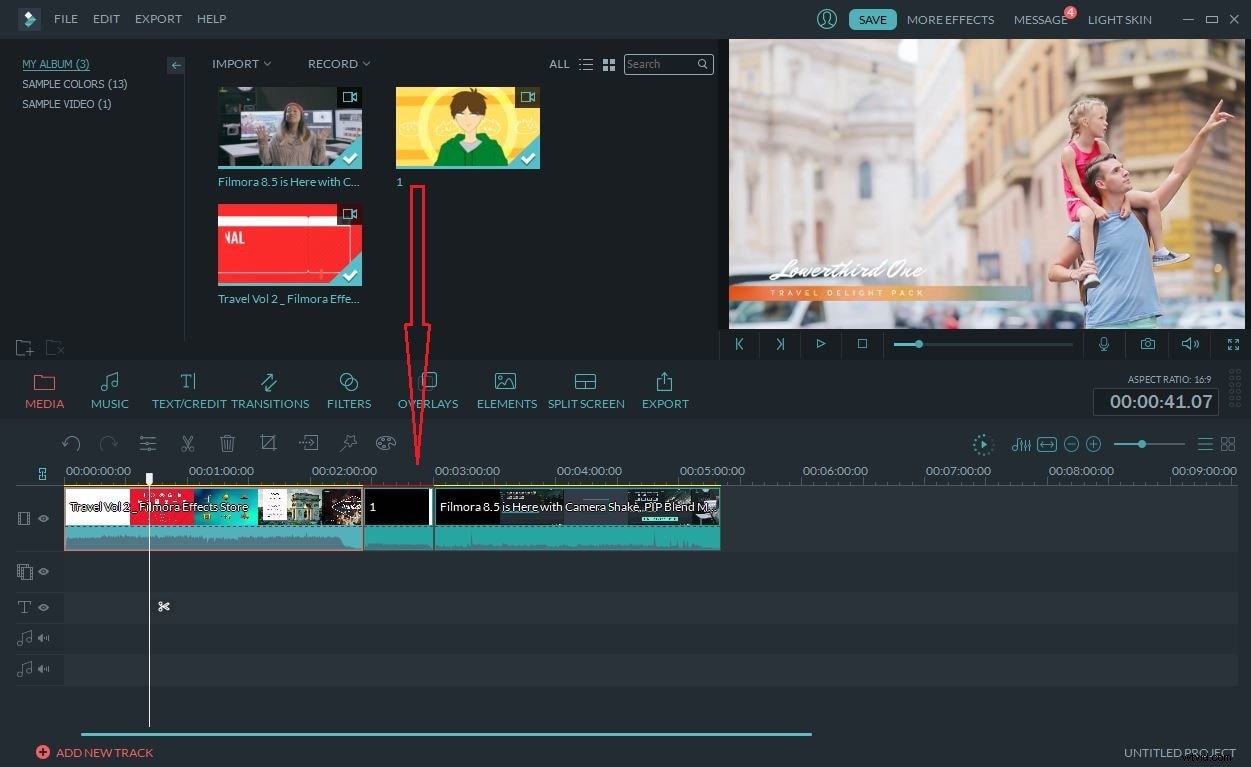Screen dimensions: 1251x767
Task: Click the SAVE button
Action: 872,19
